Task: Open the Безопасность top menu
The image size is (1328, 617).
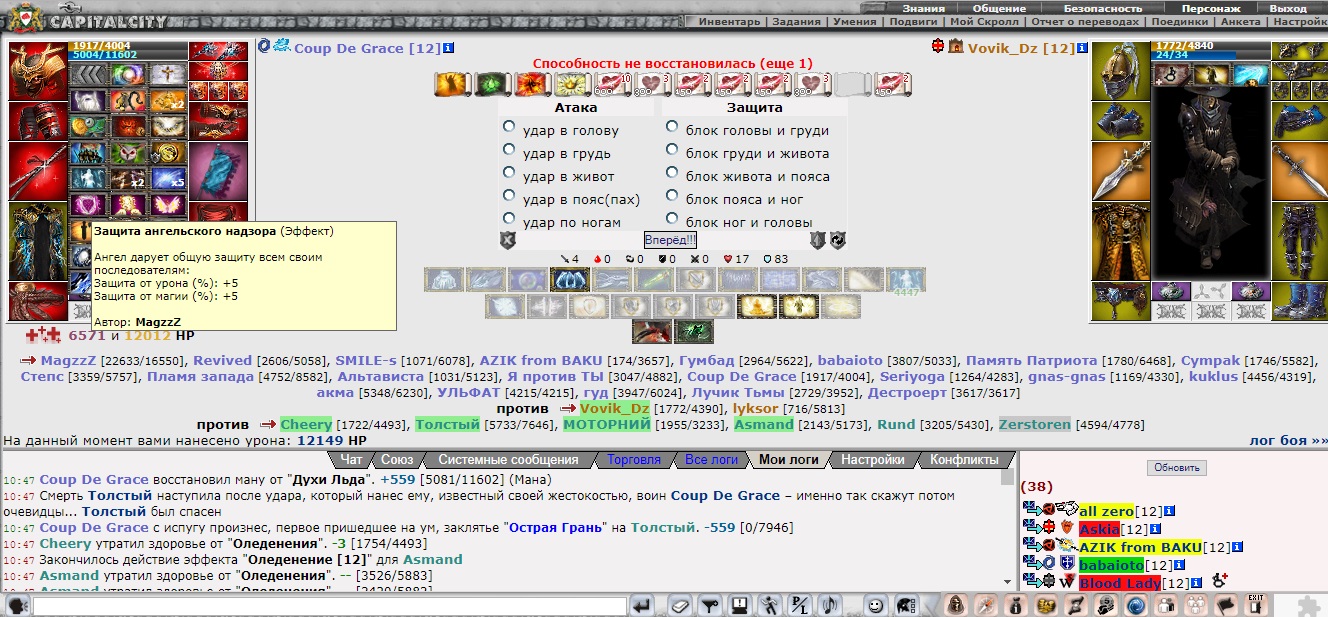Action: 1103,8
